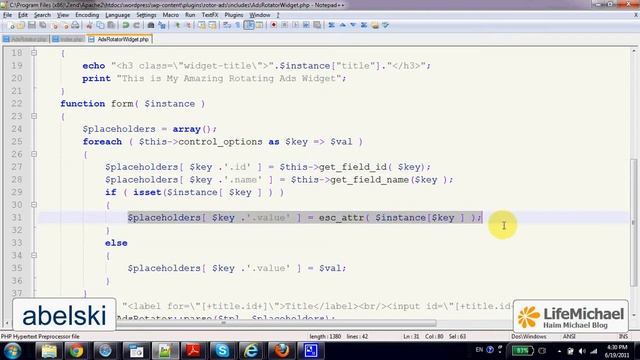This screenshot has width=640, height=360.
Task: Collapse the fold marker at line 23
Action: point(34,116)
